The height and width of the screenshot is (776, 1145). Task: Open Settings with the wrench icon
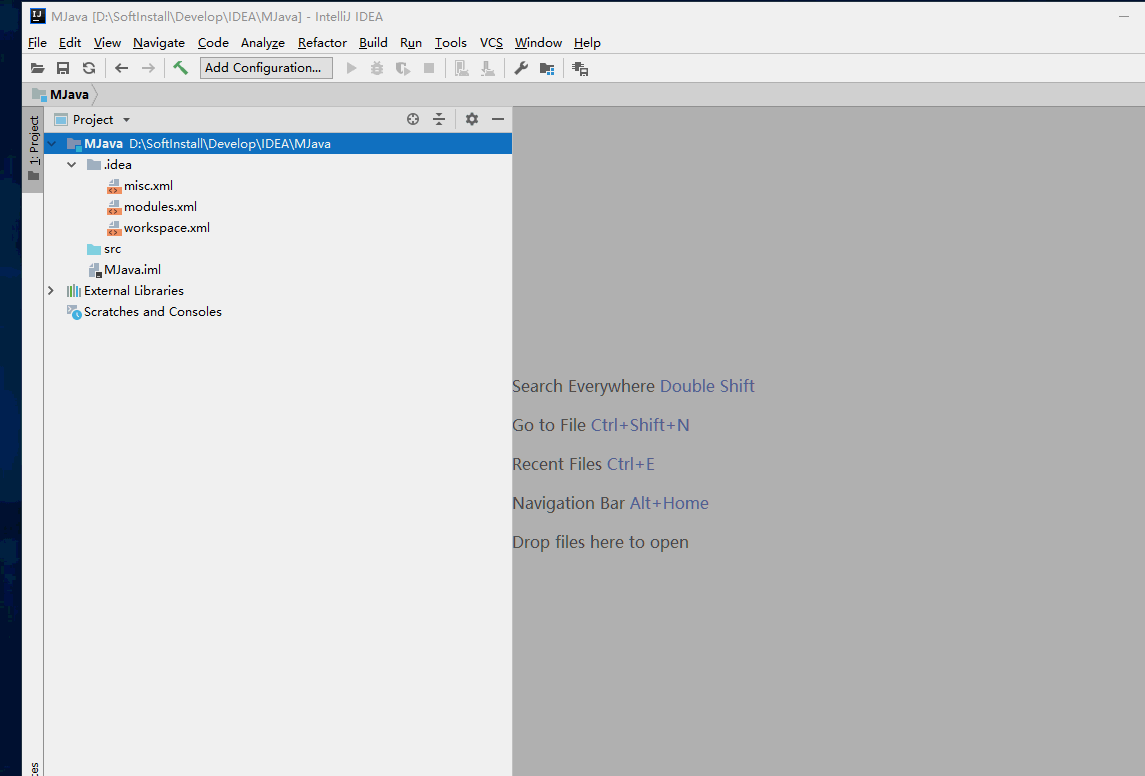click(x=521, y=68)
